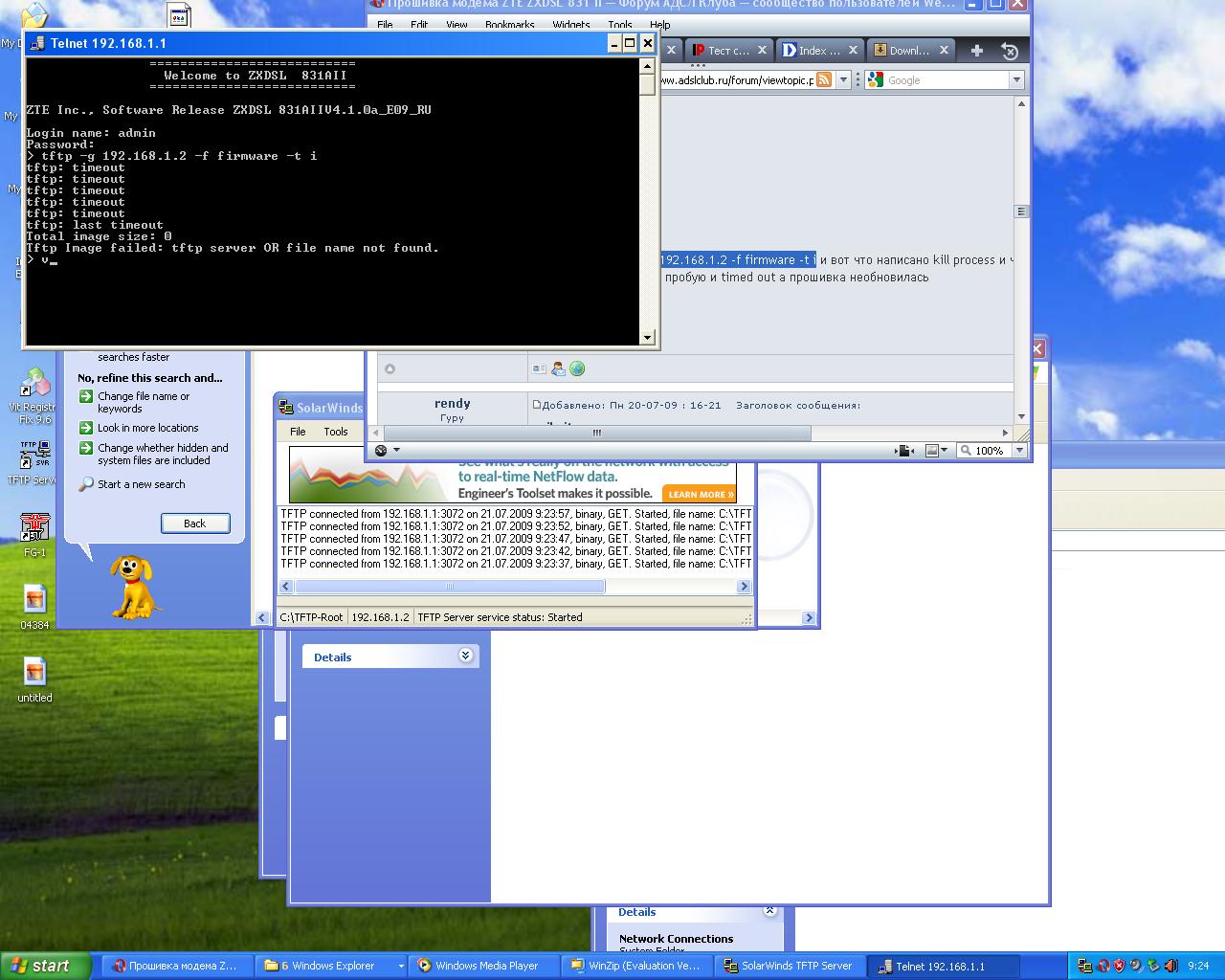
Task: Click the search companion dog
Action: (132, 585)
